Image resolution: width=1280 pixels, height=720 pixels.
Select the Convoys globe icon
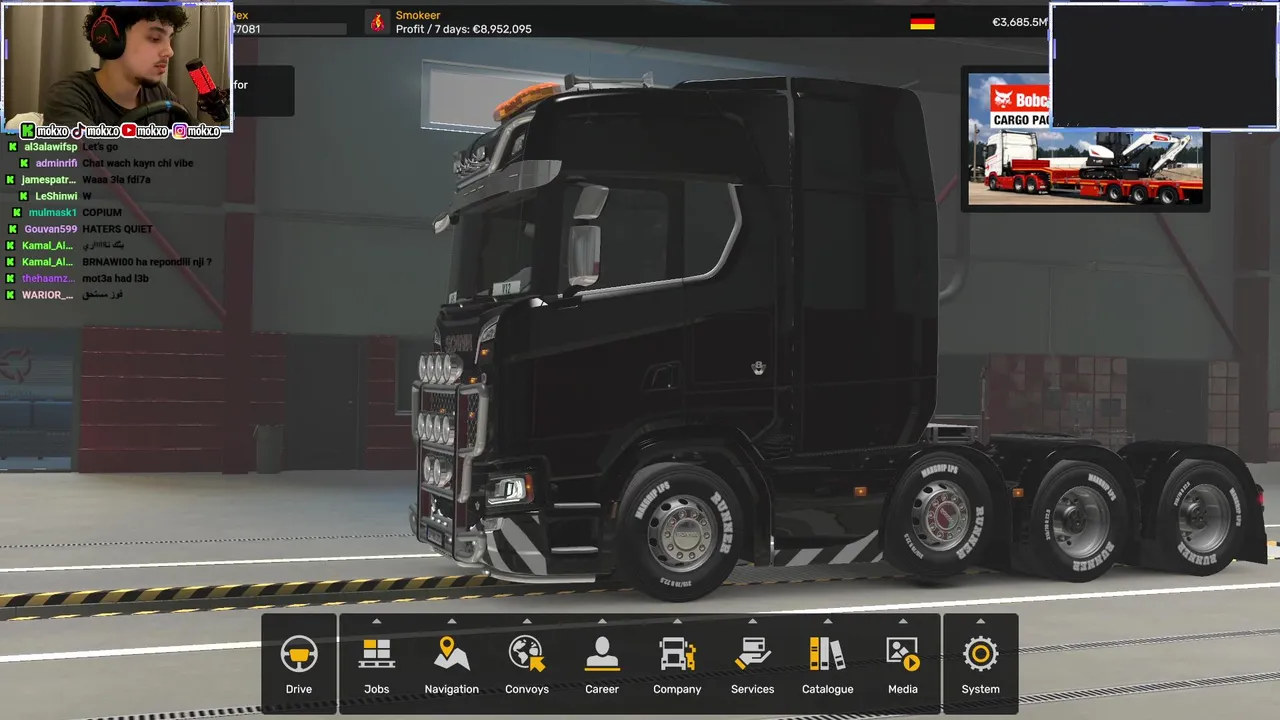[527, 653]
